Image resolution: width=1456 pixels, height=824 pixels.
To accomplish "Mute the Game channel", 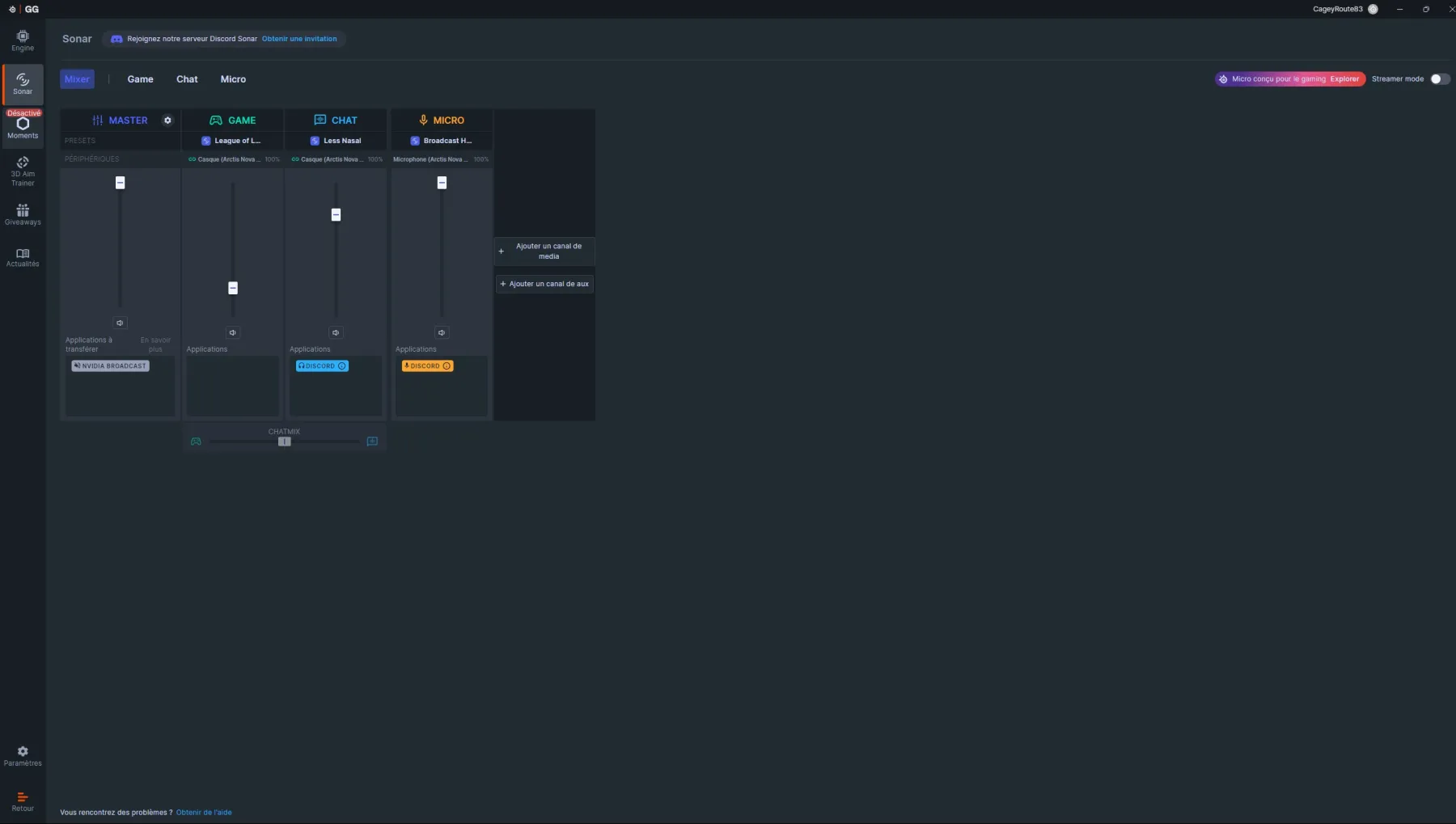I will click(233, 332).
